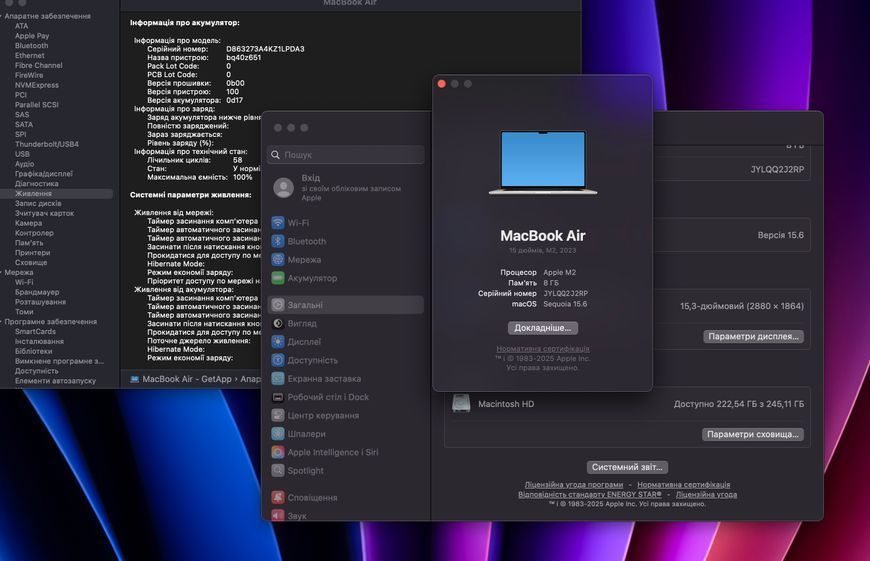Open Параметри дисплея button
870x561 pixels.
[x=753, y=336]
